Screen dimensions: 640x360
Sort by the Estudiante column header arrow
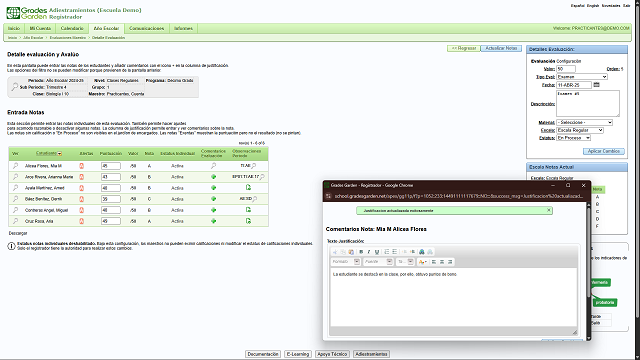click(60, 153)
